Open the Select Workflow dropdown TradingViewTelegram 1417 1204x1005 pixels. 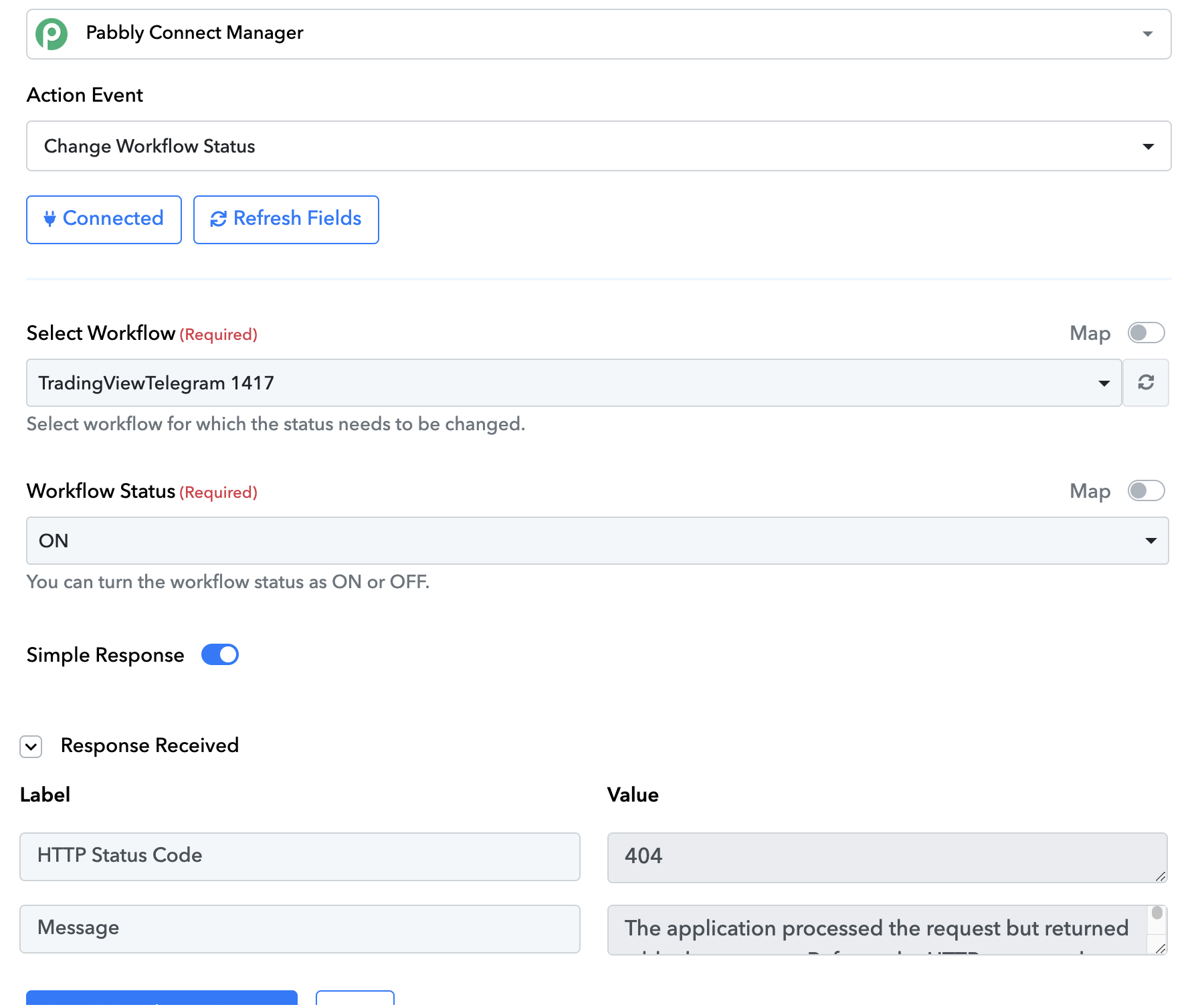574,383
